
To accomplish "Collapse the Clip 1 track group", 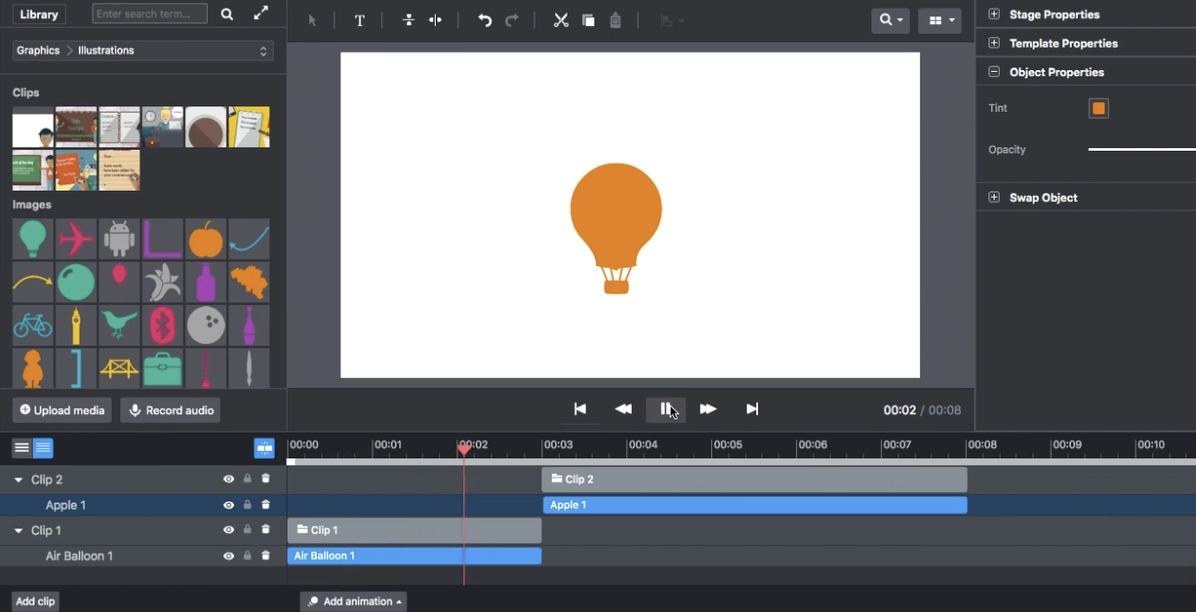I will pyautogui.click(x=19, y=531).
